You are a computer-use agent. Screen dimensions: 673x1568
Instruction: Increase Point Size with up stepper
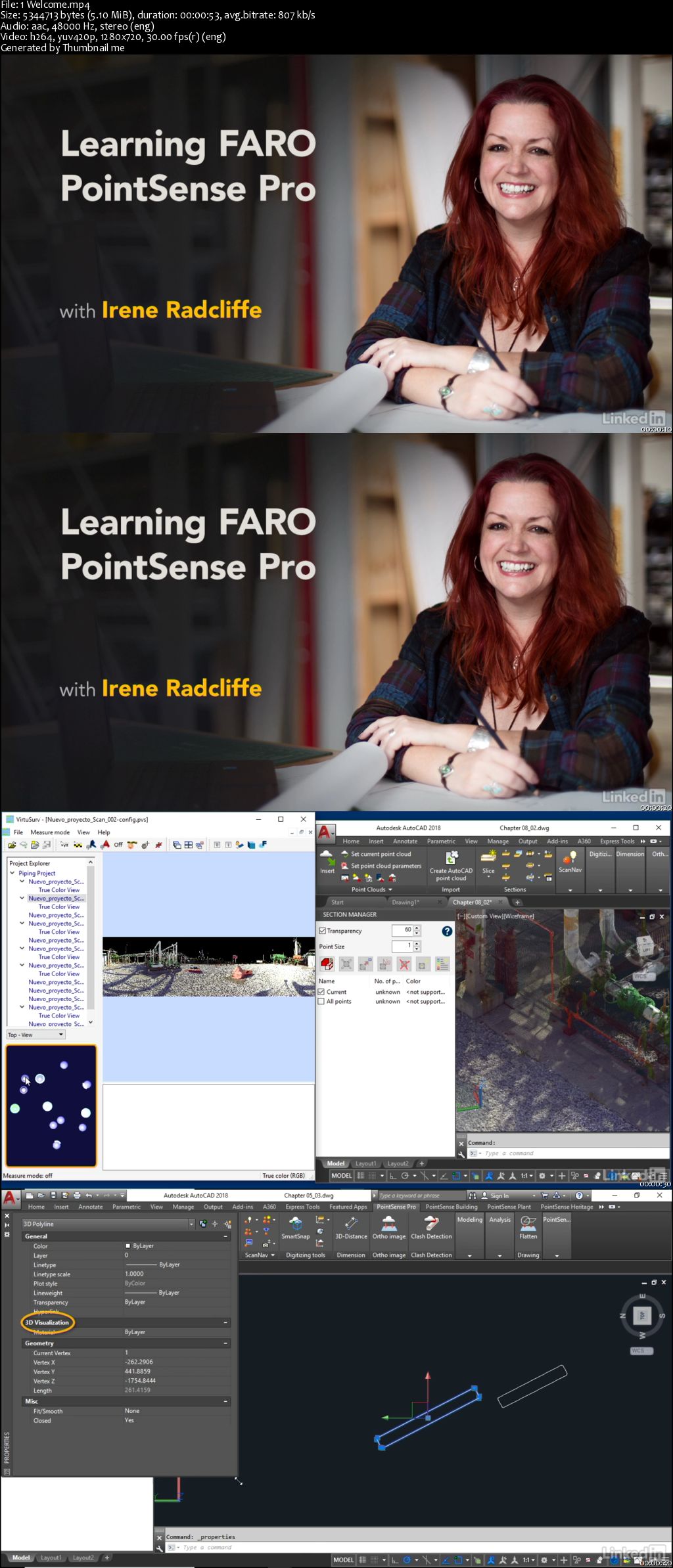click(x=417, y=943)
